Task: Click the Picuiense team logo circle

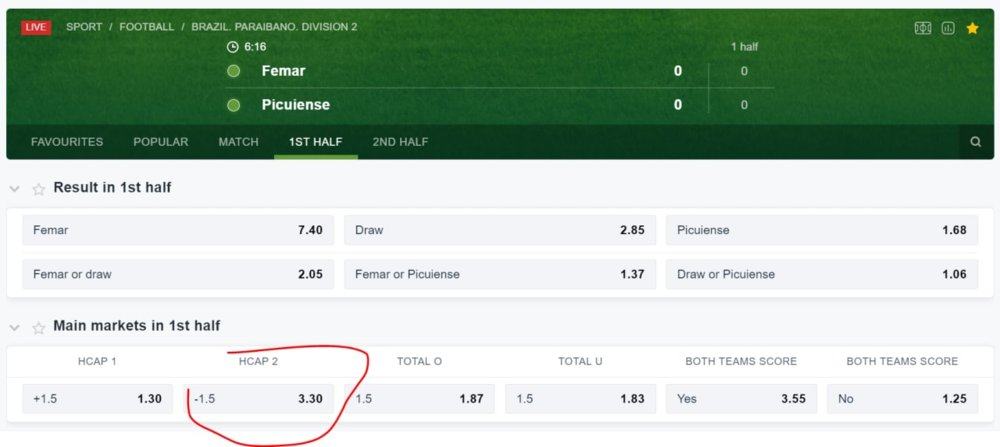Action: [x=234, y=105]
